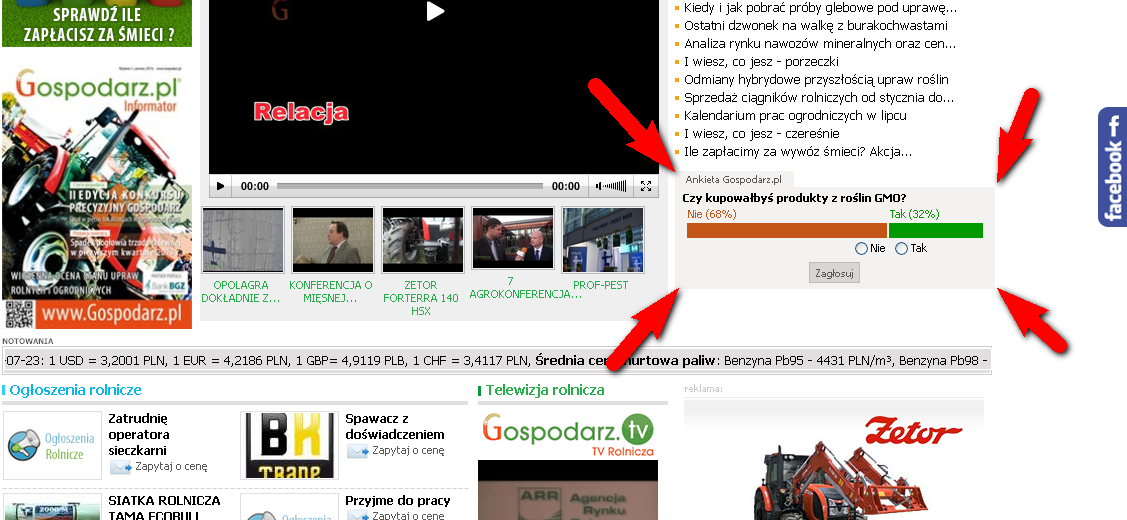Click envelope icon beside Spawacz ad
This screenshot has width=1127, height=520.
357,451
